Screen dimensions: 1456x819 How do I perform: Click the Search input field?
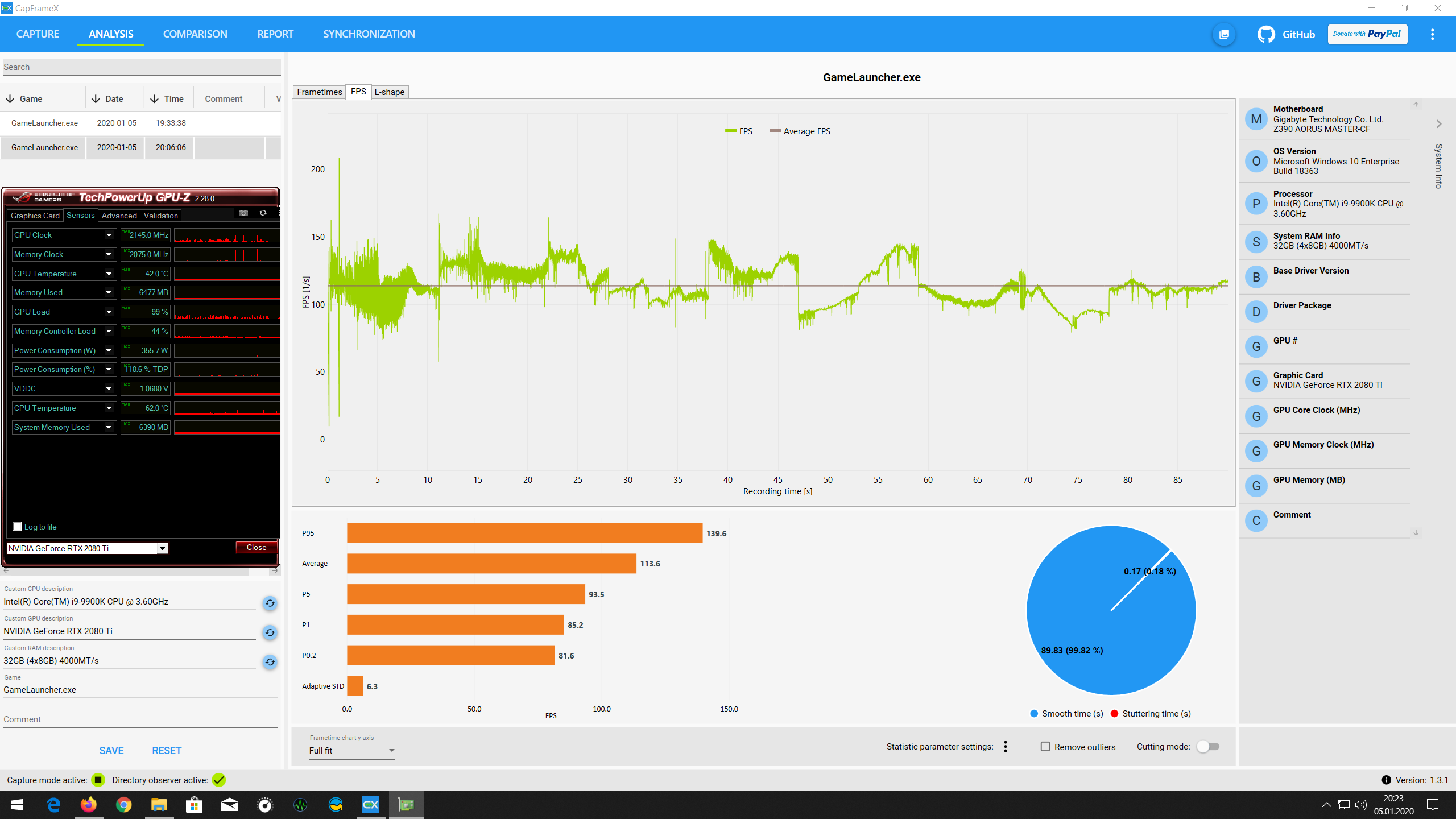tap(142, 67)
